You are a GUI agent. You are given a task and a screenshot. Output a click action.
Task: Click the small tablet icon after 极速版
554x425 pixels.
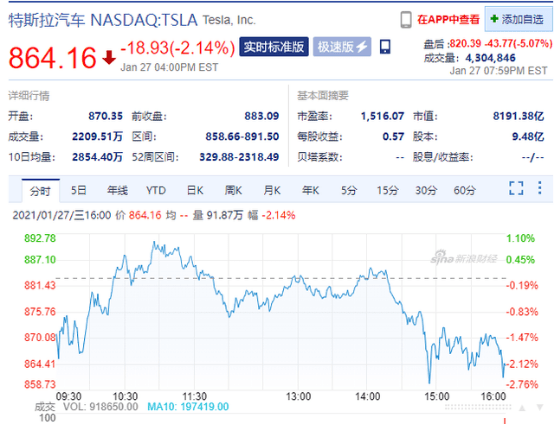pyautogui.click(x=385, y=47)
